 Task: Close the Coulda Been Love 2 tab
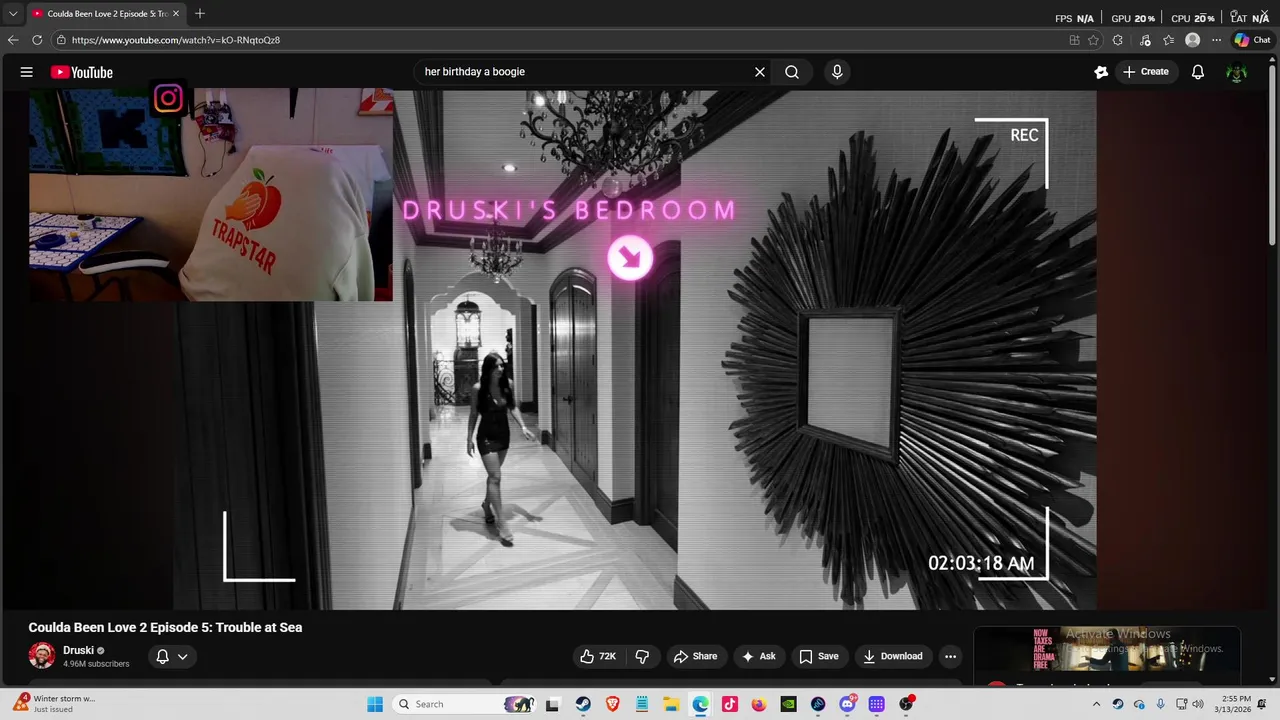175,14
